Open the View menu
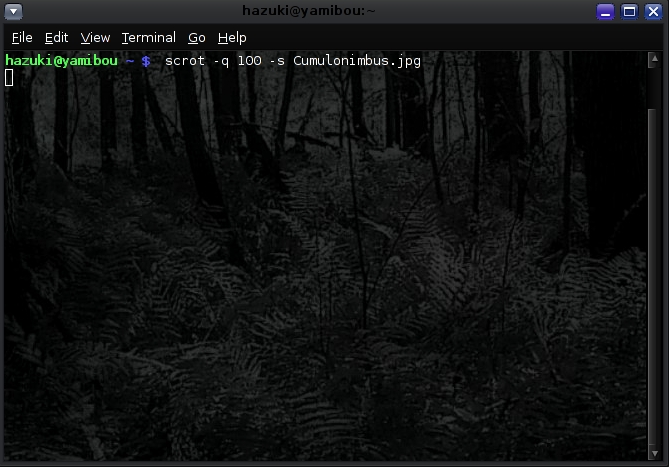Viewport: 669px width, 467px height. (95, 38)
